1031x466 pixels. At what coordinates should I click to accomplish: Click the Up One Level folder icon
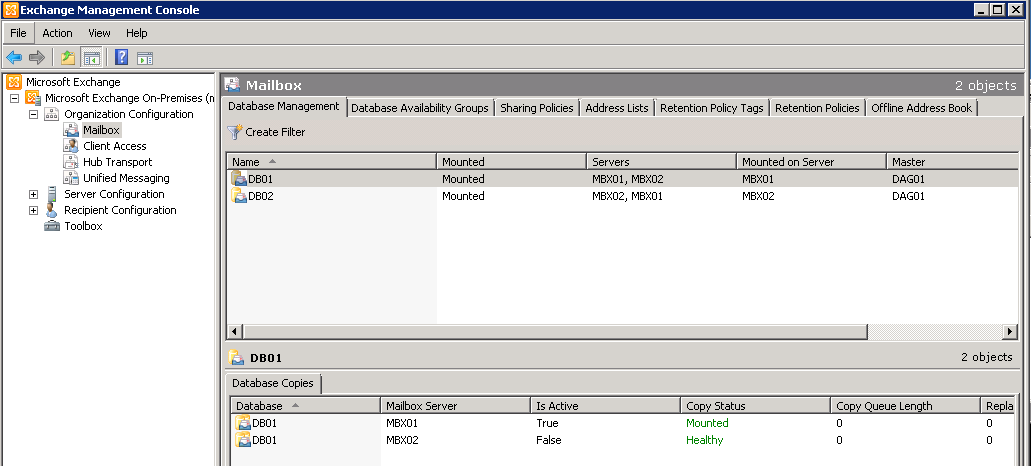pyautogui.click(x=68, y=57)
